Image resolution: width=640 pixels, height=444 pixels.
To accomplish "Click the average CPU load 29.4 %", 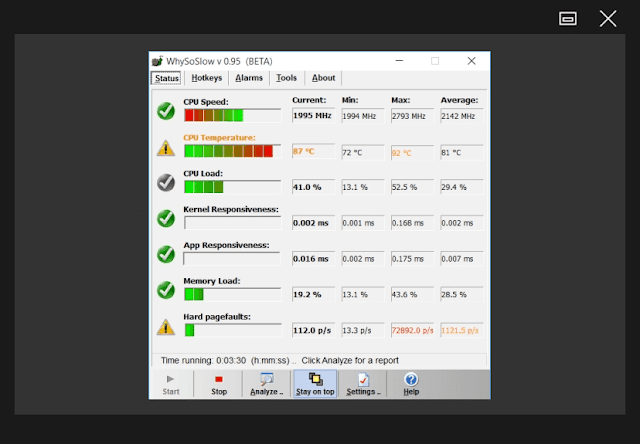I will 461,187.
